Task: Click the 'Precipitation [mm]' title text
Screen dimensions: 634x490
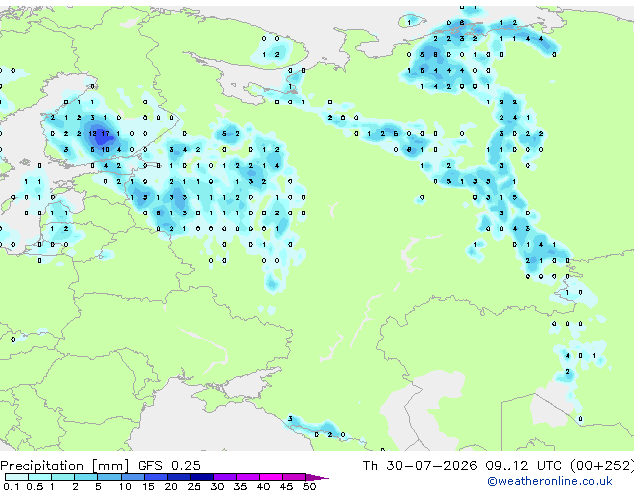Action: click(65, 466)
